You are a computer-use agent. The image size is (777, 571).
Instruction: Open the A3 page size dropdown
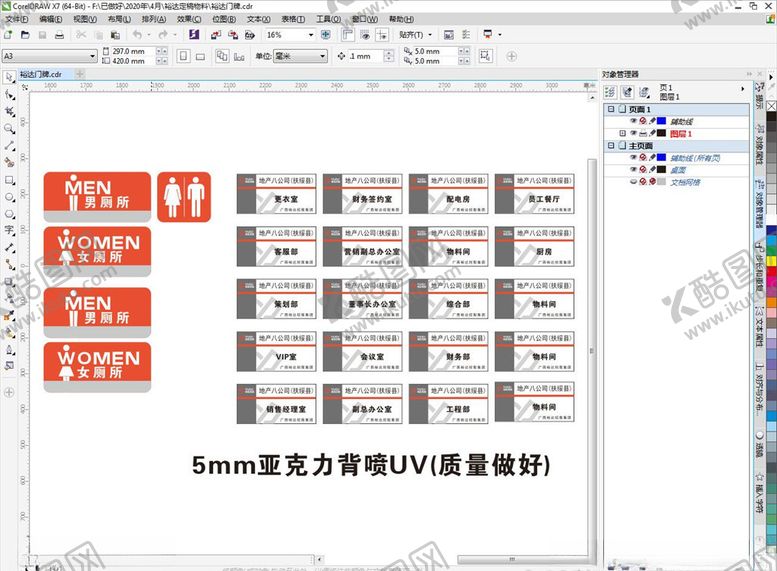[x=93, y=56]
